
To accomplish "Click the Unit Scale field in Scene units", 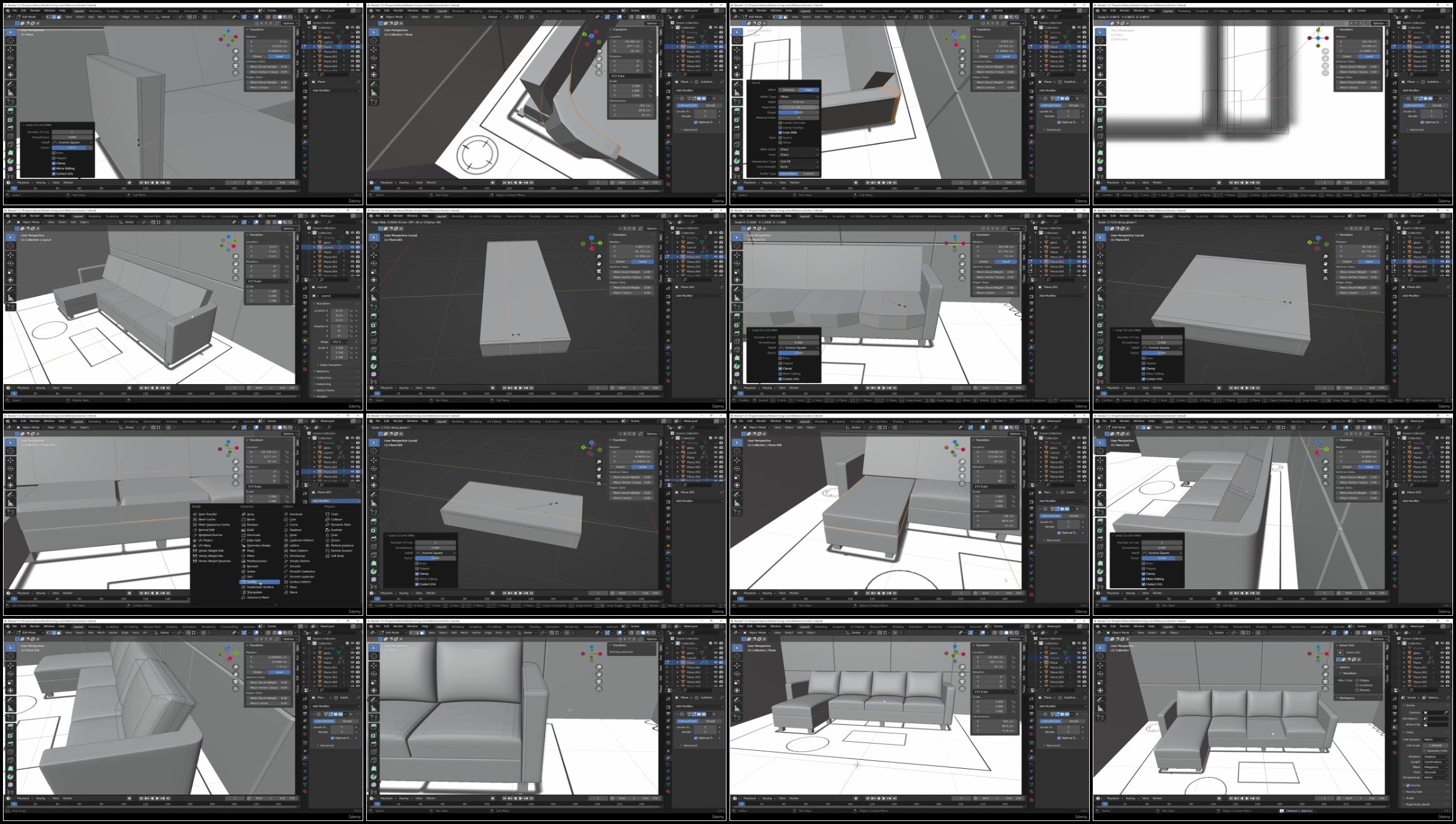I will coord(1436,745).
